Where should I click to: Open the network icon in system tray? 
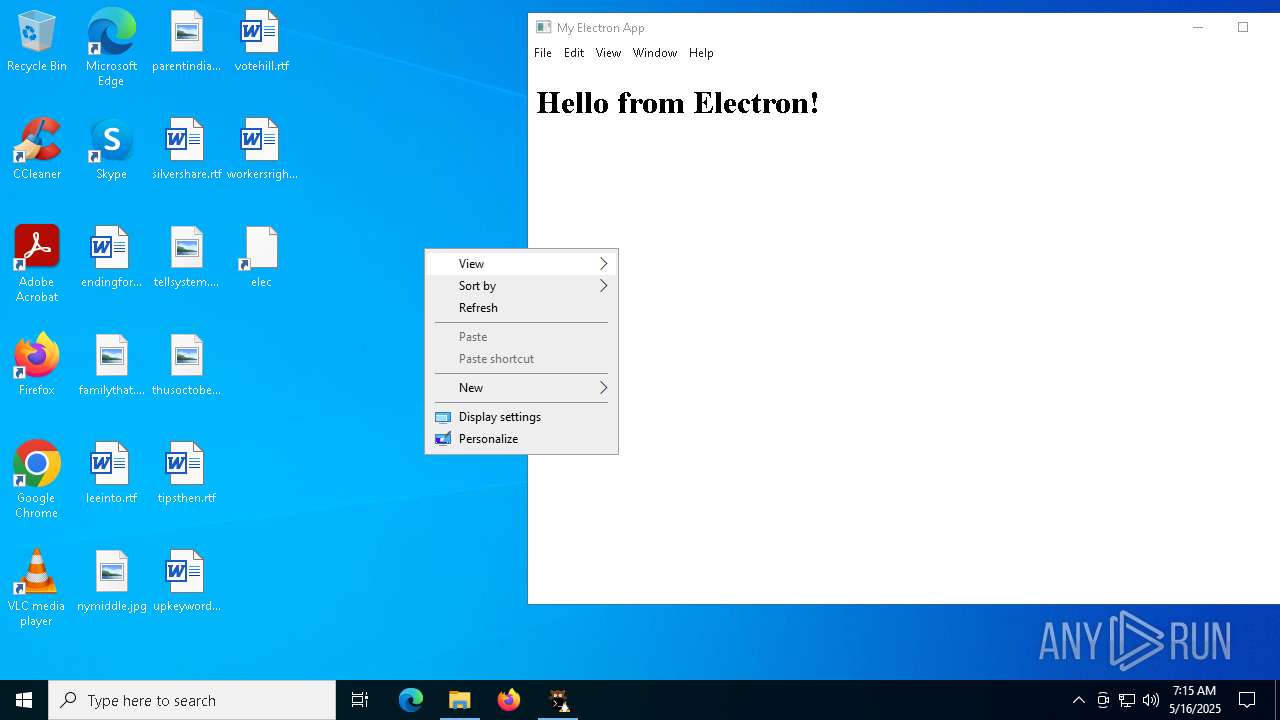(x=1127, y=700)
